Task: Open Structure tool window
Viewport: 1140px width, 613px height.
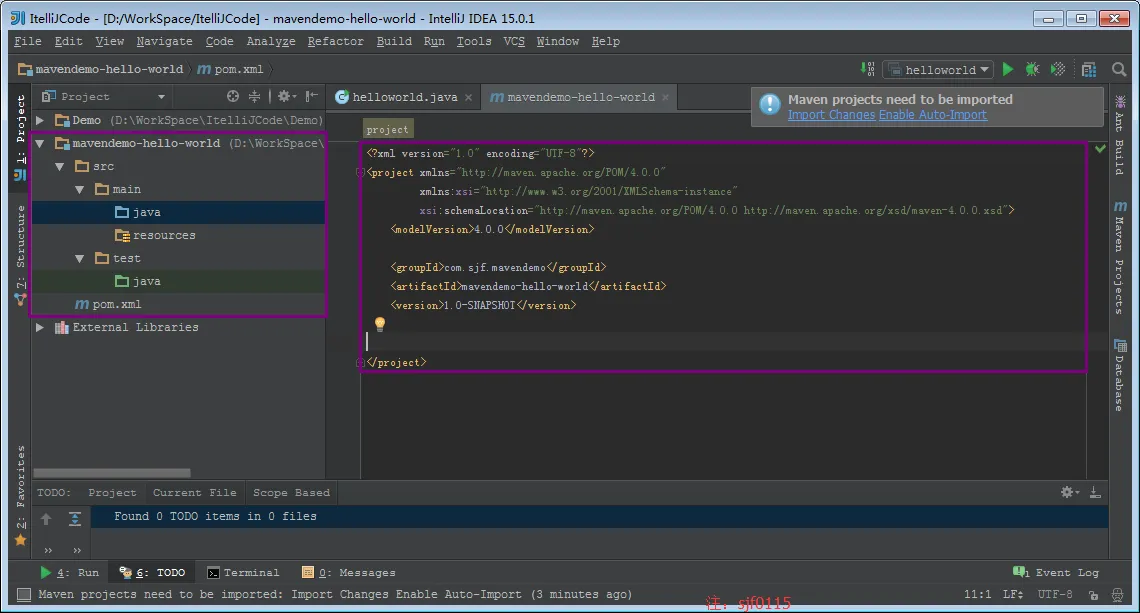Action: (20, 255)
